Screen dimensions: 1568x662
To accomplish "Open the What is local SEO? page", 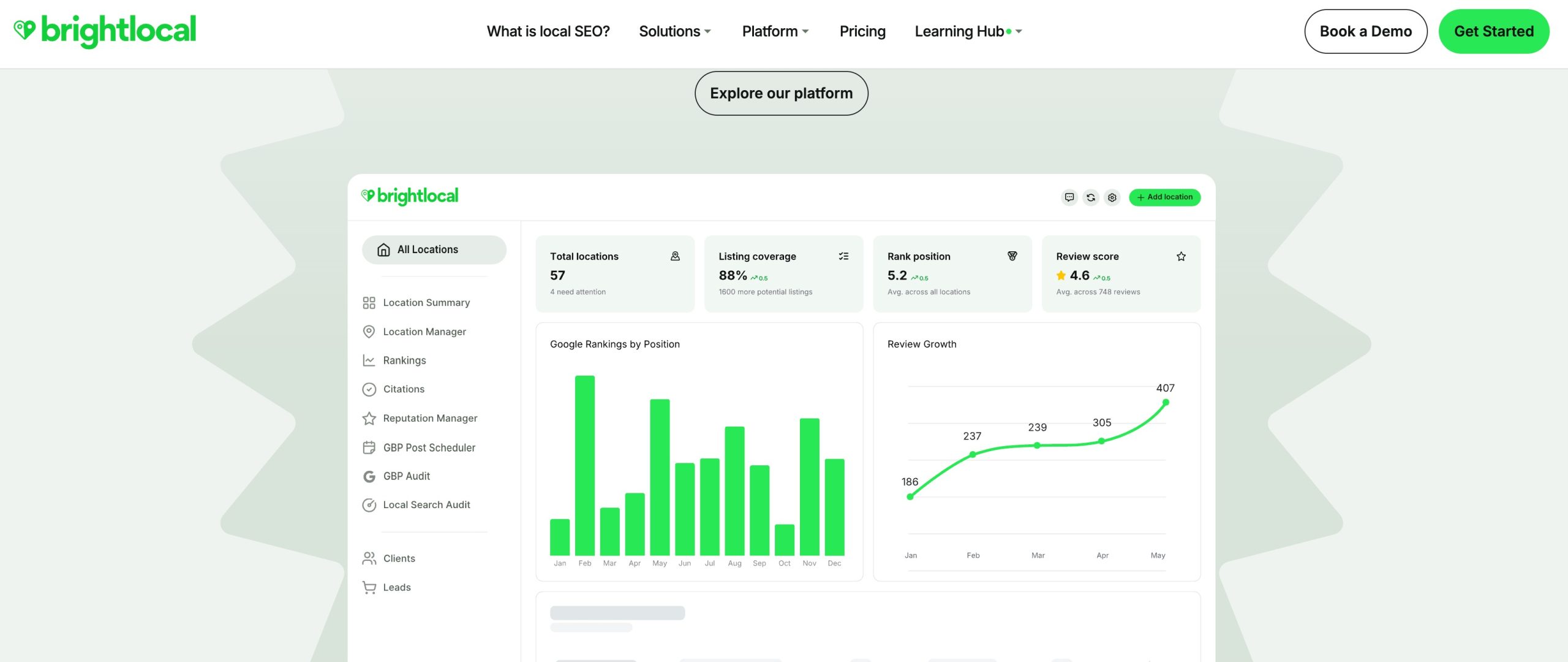I will 548,31.
